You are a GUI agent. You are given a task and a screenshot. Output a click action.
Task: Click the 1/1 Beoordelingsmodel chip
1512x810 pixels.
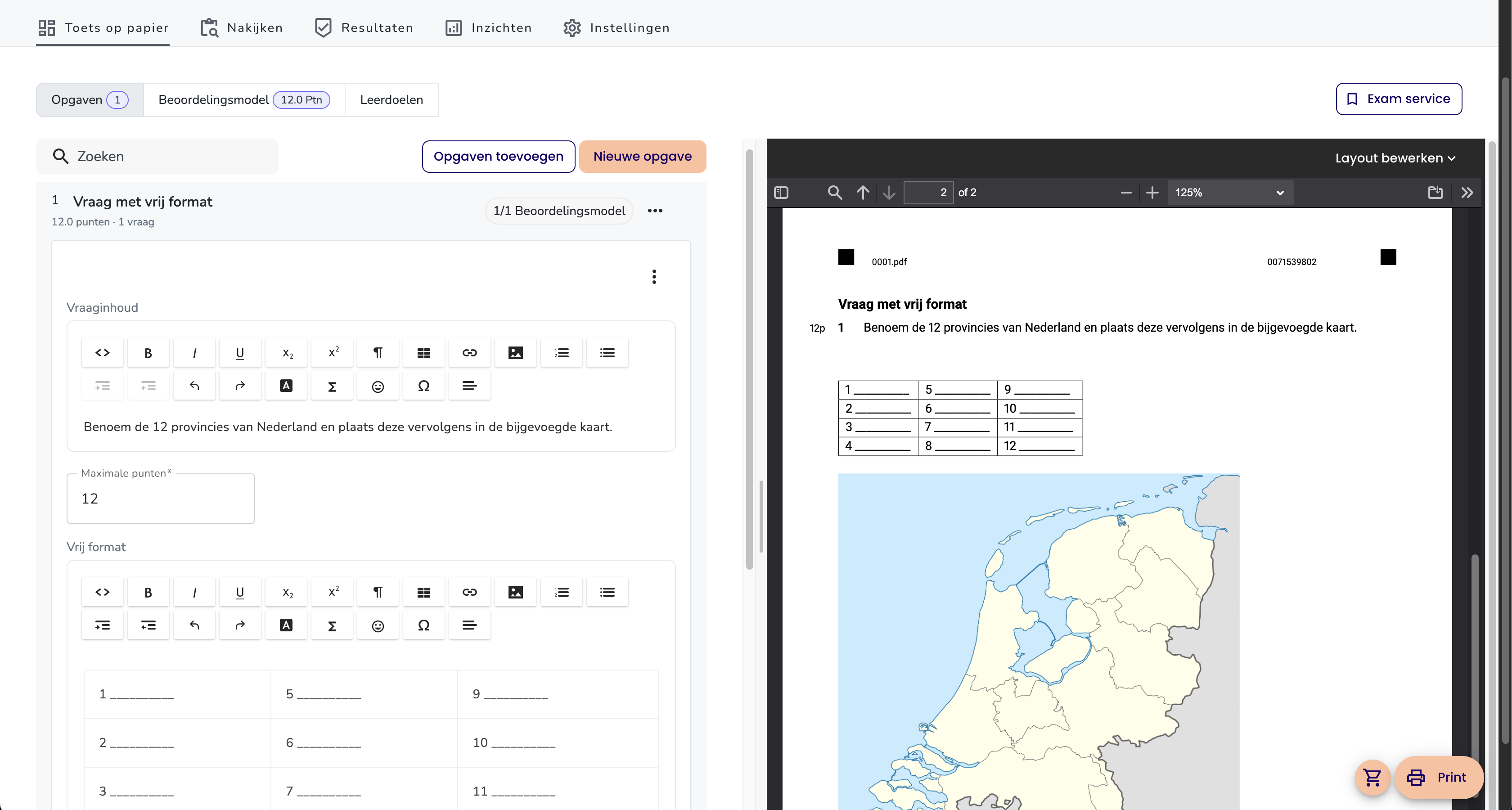559,211
